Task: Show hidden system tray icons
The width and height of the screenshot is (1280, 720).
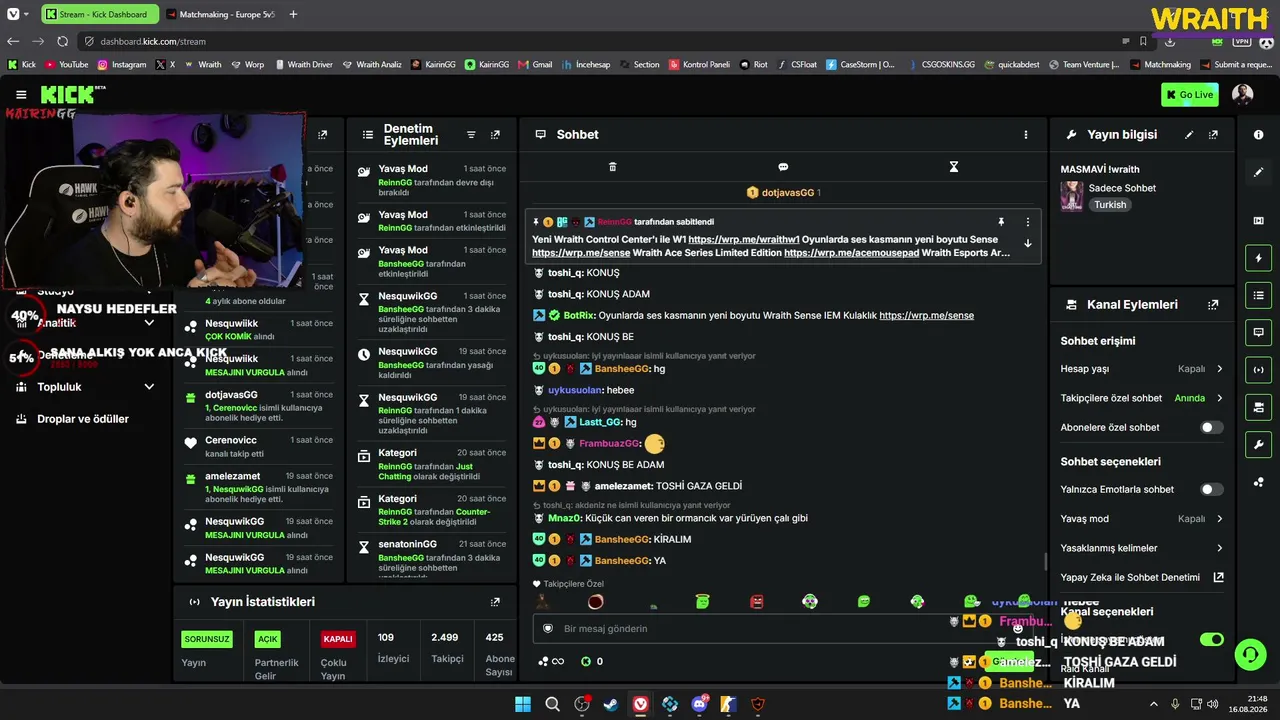Action: [x=1153, y=704]
